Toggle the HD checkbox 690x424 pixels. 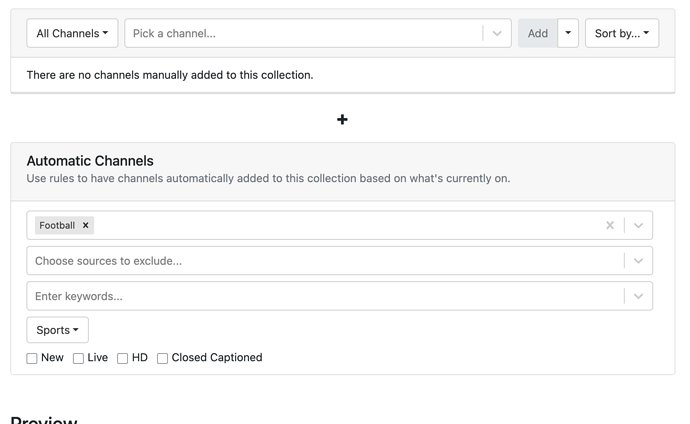point(122,358)
